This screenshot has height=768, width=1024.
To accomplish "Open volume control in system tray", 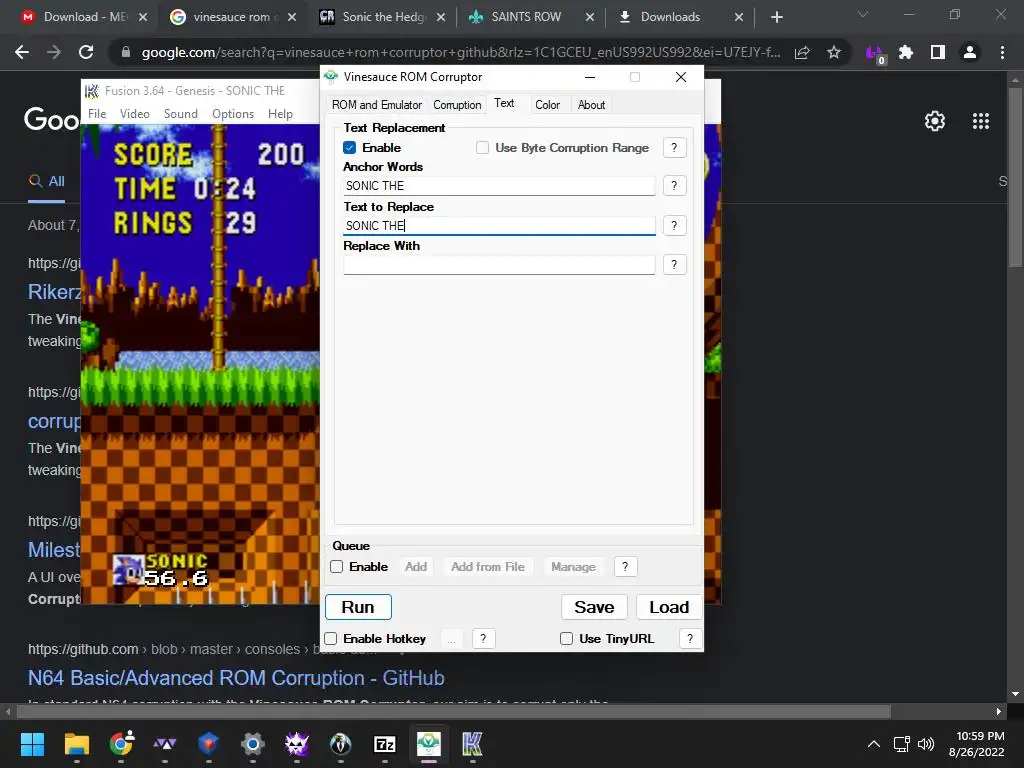I will [x=925, y=744].
